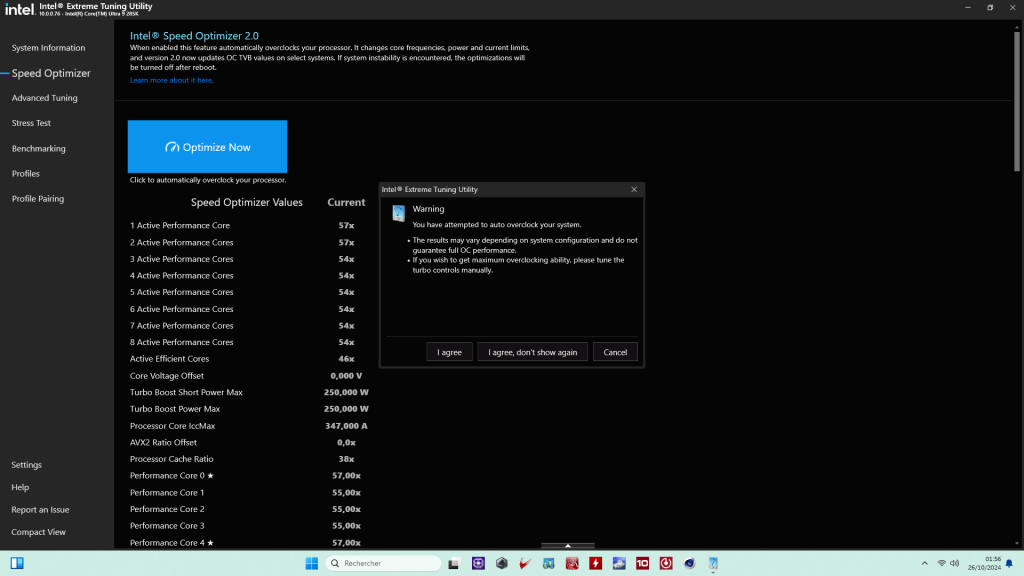Open the red swoosh app in the taskbar
This screenshot has width=1024, height=576.
(x=525, y=563)
